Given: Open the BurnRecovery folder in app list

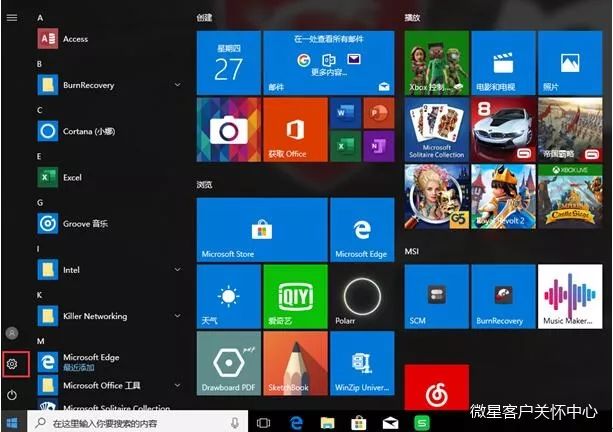Looking at the screenshot, I should 109,85.
